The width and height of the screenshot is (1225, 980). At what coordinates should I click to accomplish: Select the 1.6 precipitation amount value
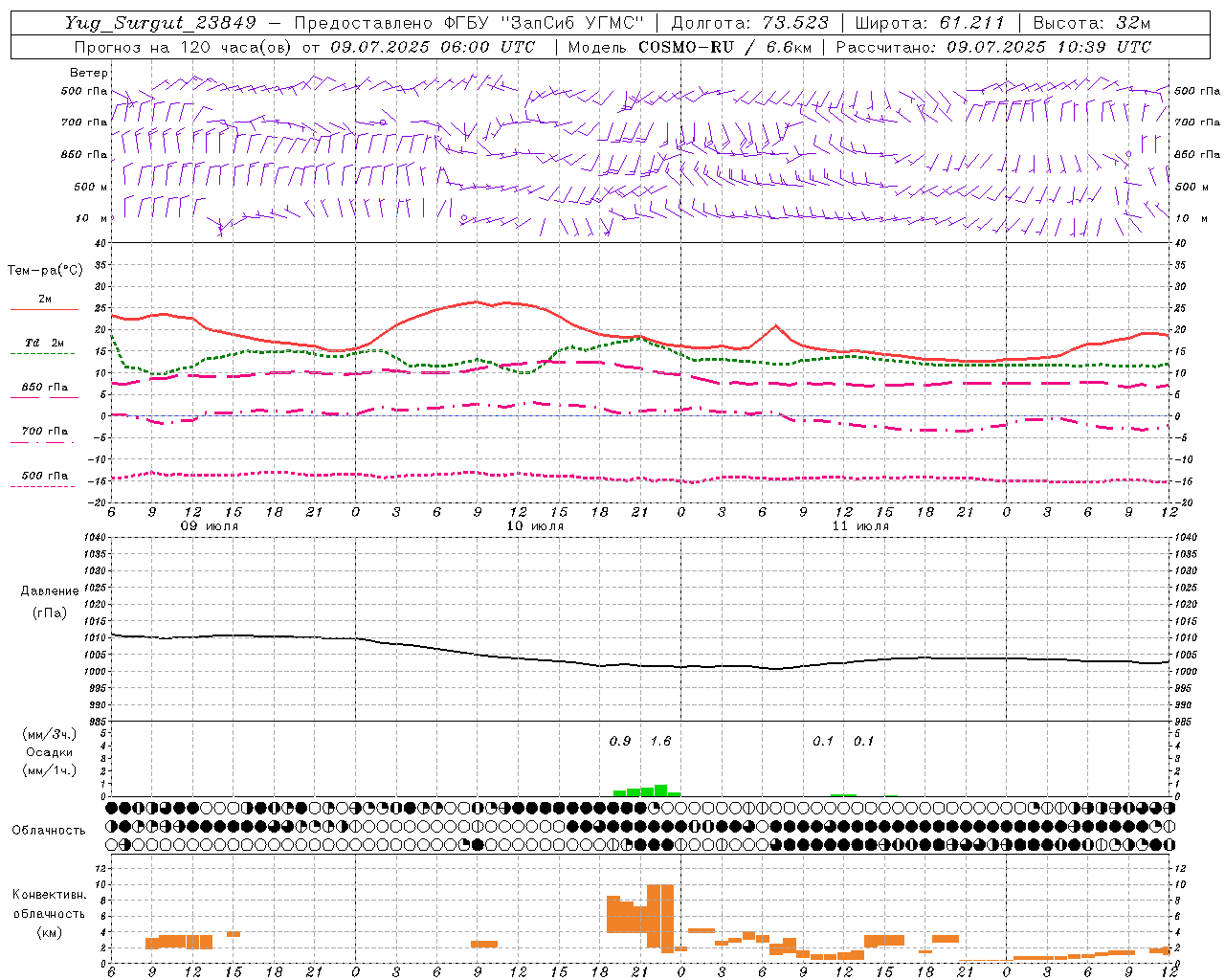(660, 742)
